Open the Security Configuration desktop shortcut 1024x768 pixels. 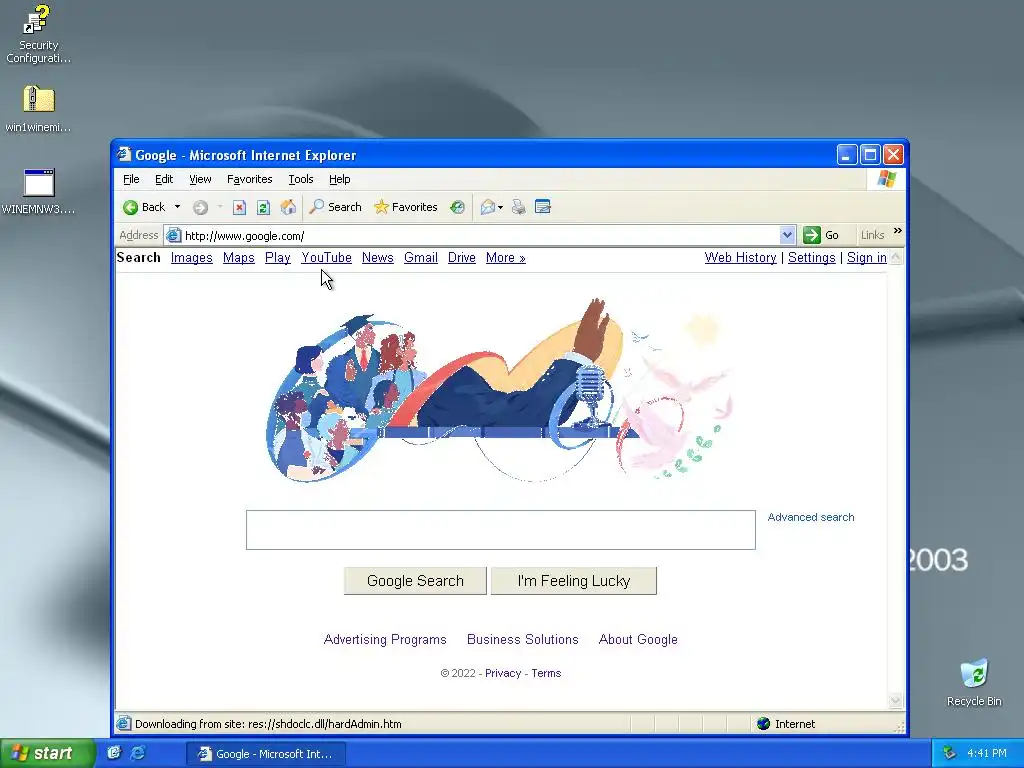point(38,34)
